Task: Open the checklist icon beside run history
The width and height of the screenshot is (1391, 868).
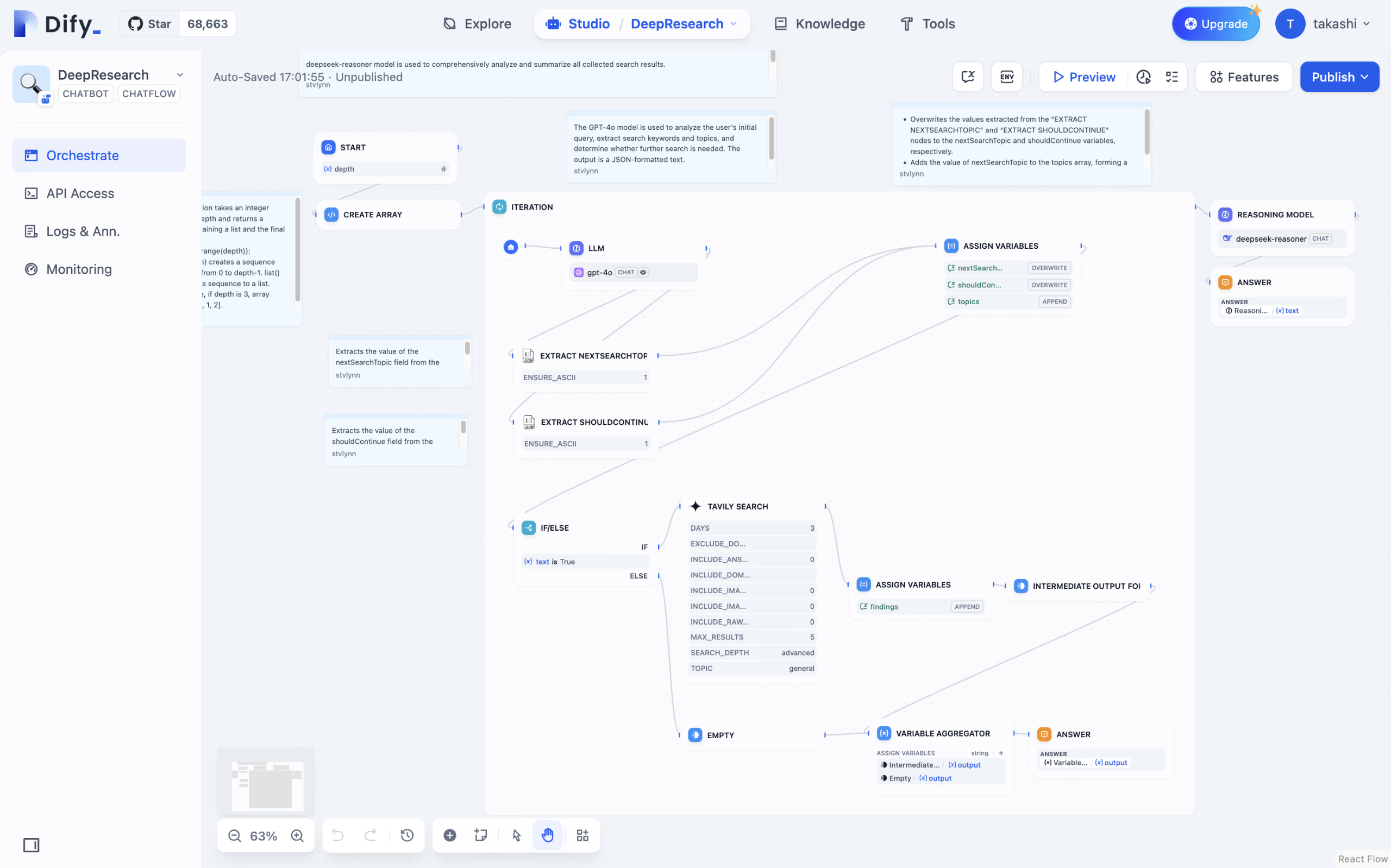Action: 1171,77
